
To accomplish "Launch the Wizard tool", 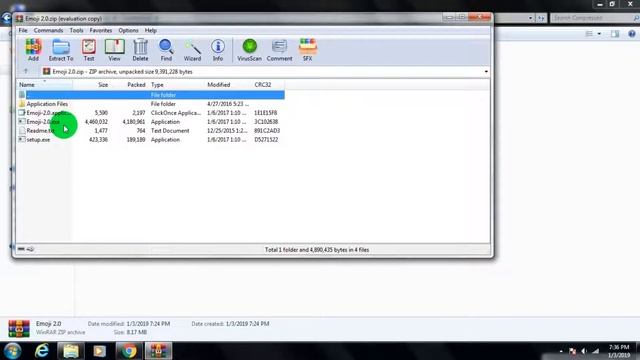I will [192, 50].
